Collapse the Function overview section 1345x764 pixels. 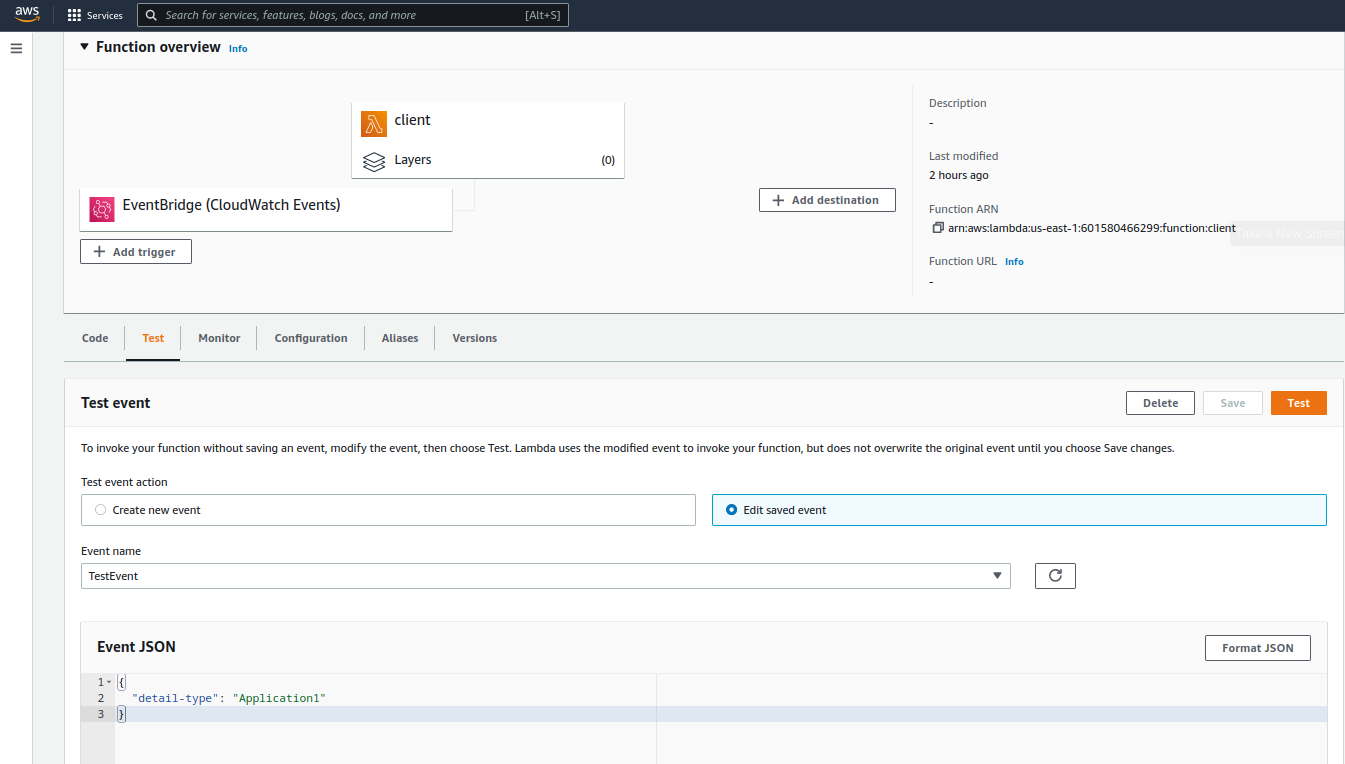coord(84,47)
